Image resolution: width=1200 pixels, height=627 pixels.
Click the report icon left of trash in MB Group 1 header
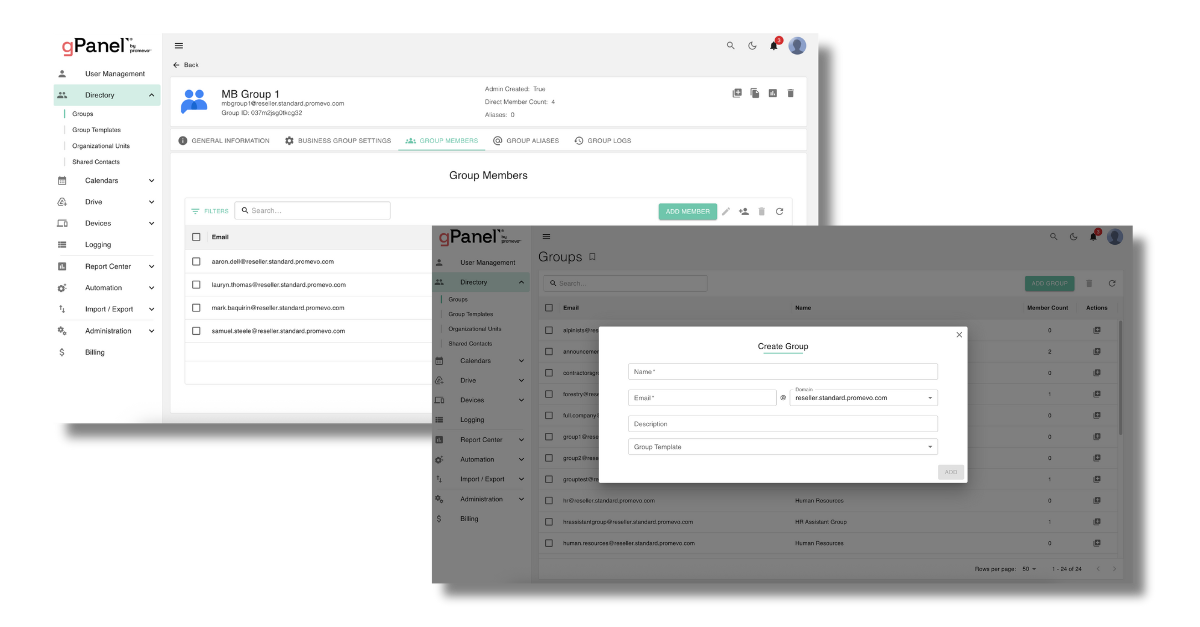(772, 93)
